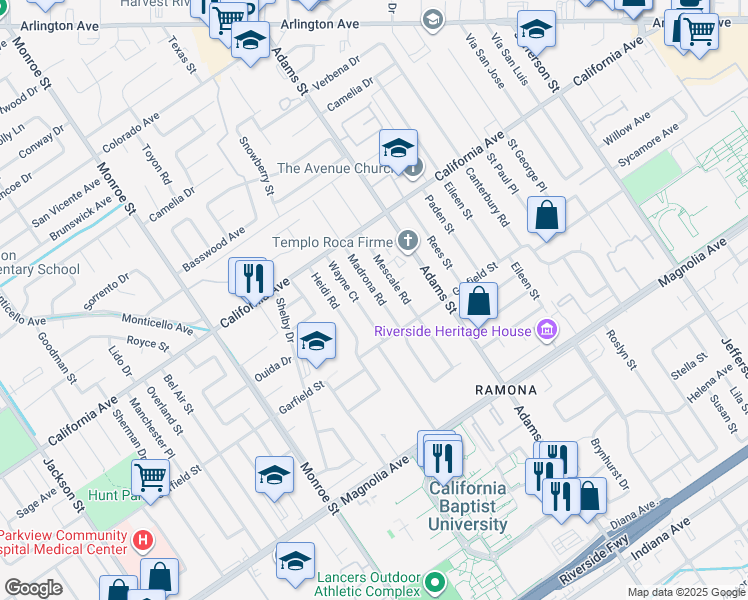The height and width of the screenshot is (600, 748).
Task: Click the Verbena Dr street label
Action: pos(336,73)
